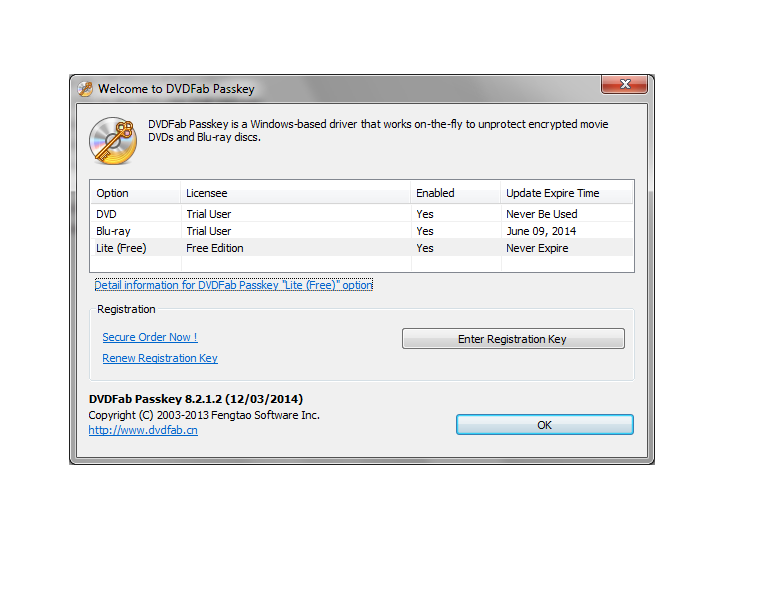Click the DVDFab Passkey title bar icon
Screen dimensions: 768x614
(85, 89)
